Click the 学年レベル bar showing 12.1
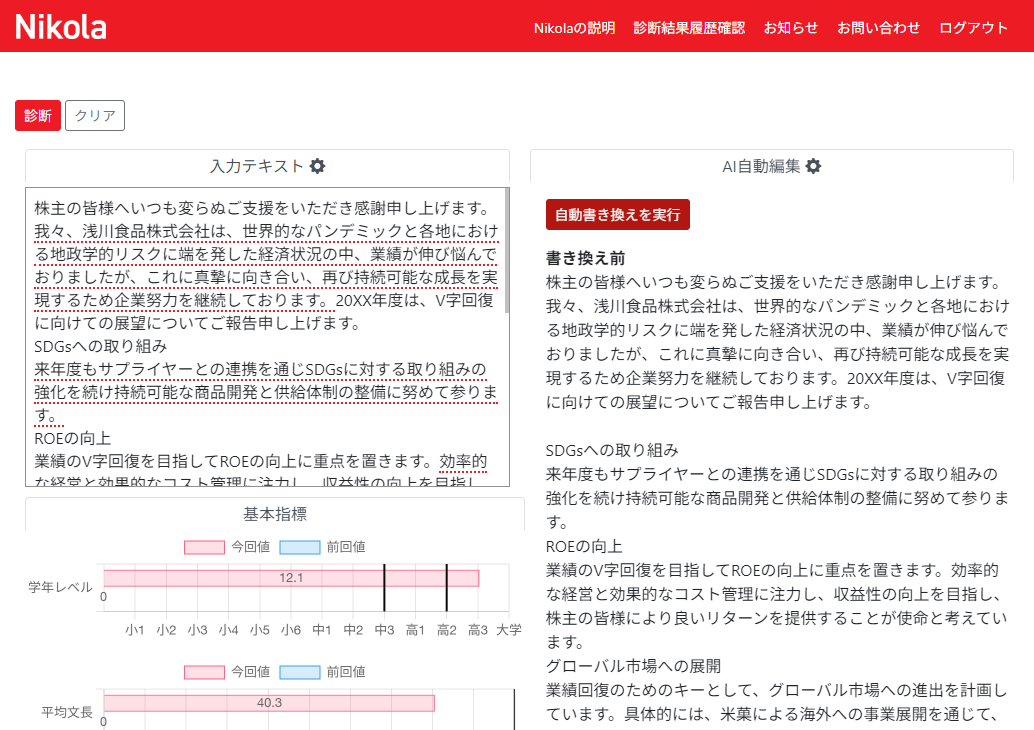 [291, 578]
